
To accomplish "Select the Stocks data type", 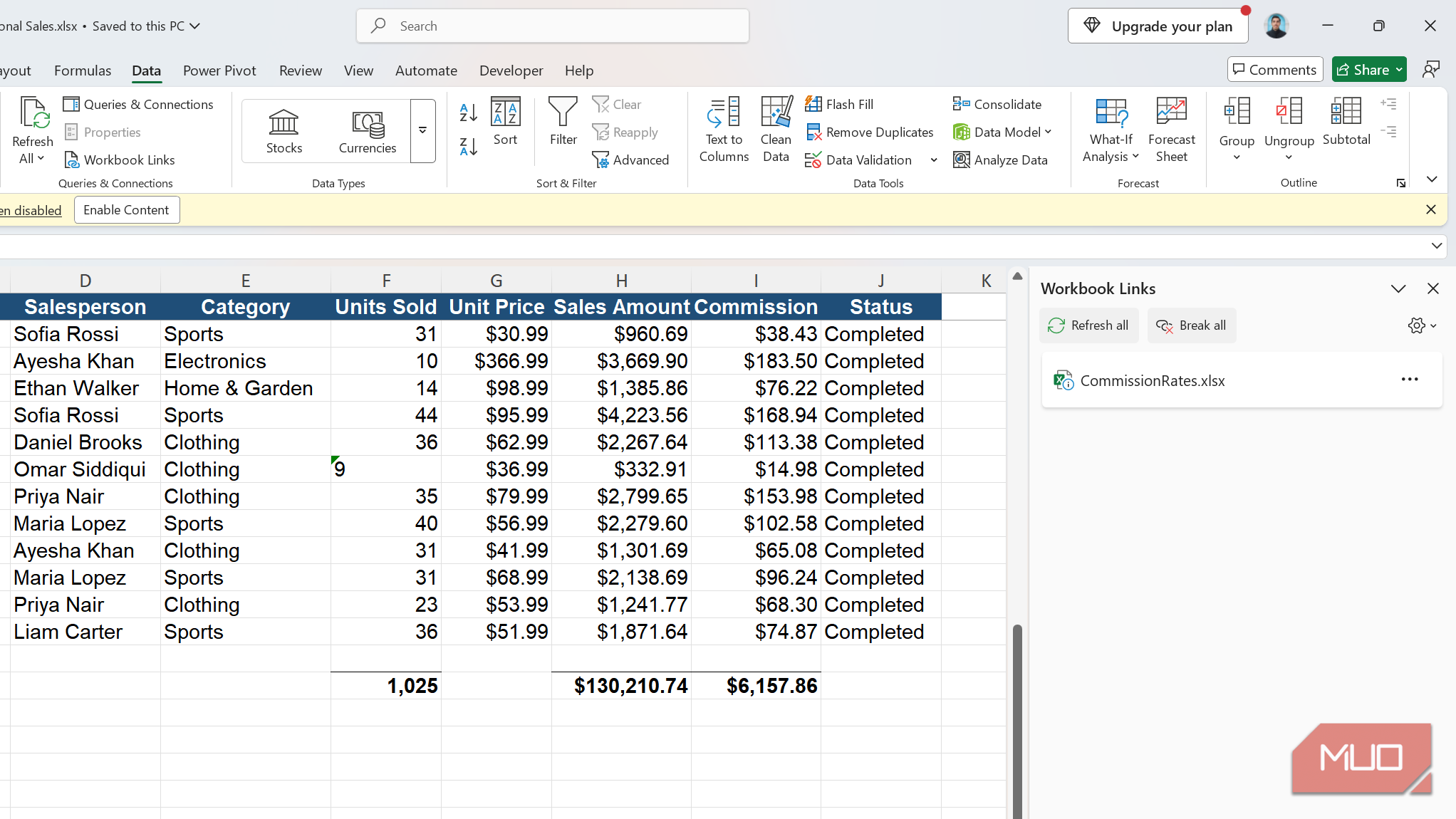I will 284,131.
